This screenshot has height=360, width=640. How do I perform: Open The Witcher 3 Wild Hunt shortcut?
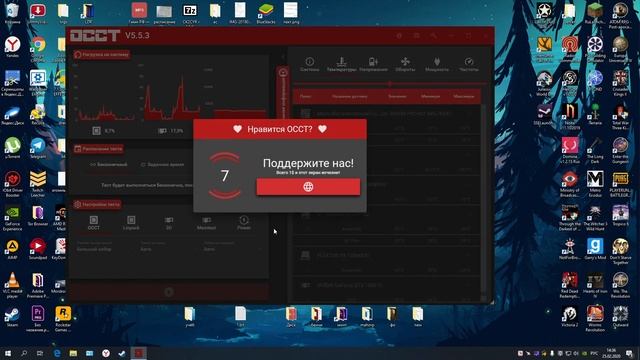(595, 218)
